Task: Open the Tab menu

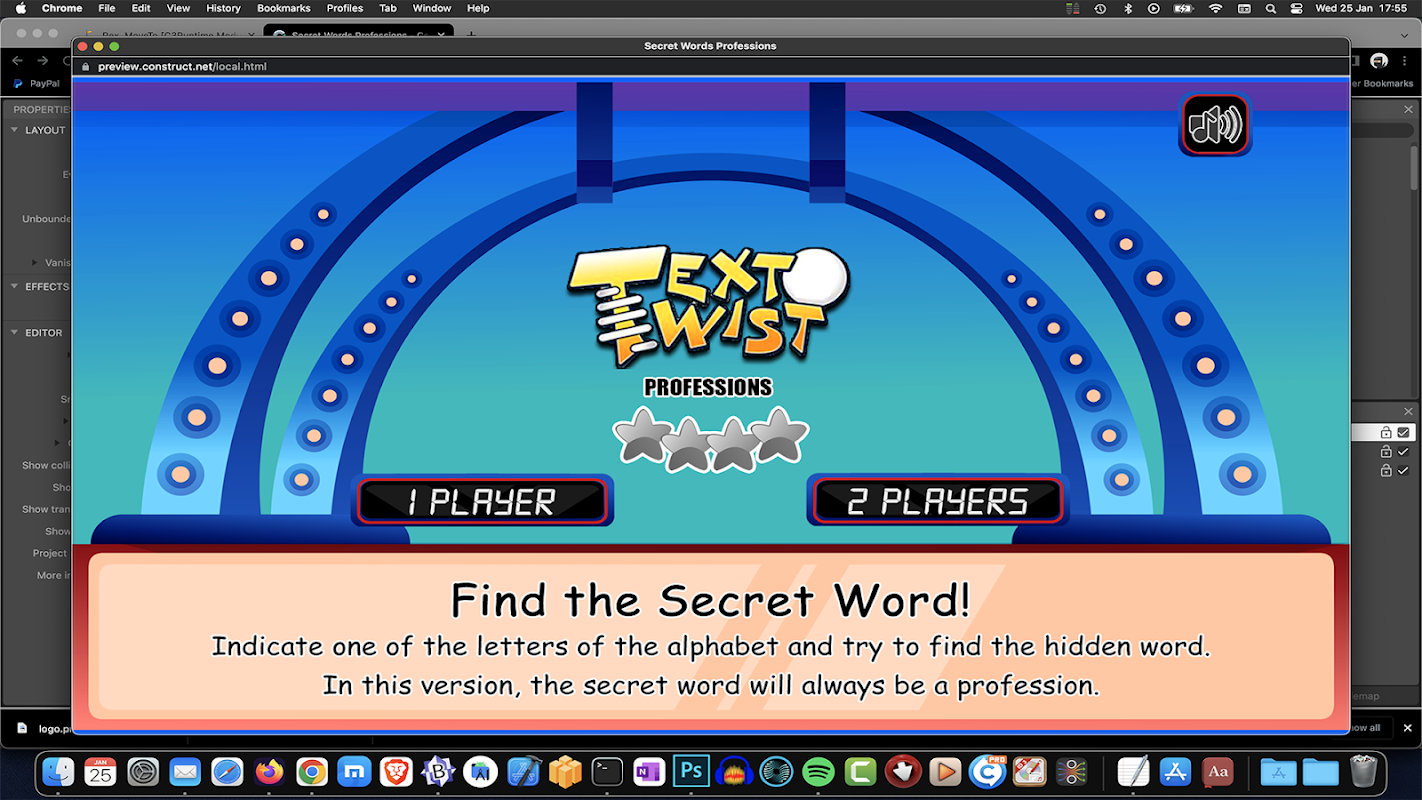Action: 388,8
